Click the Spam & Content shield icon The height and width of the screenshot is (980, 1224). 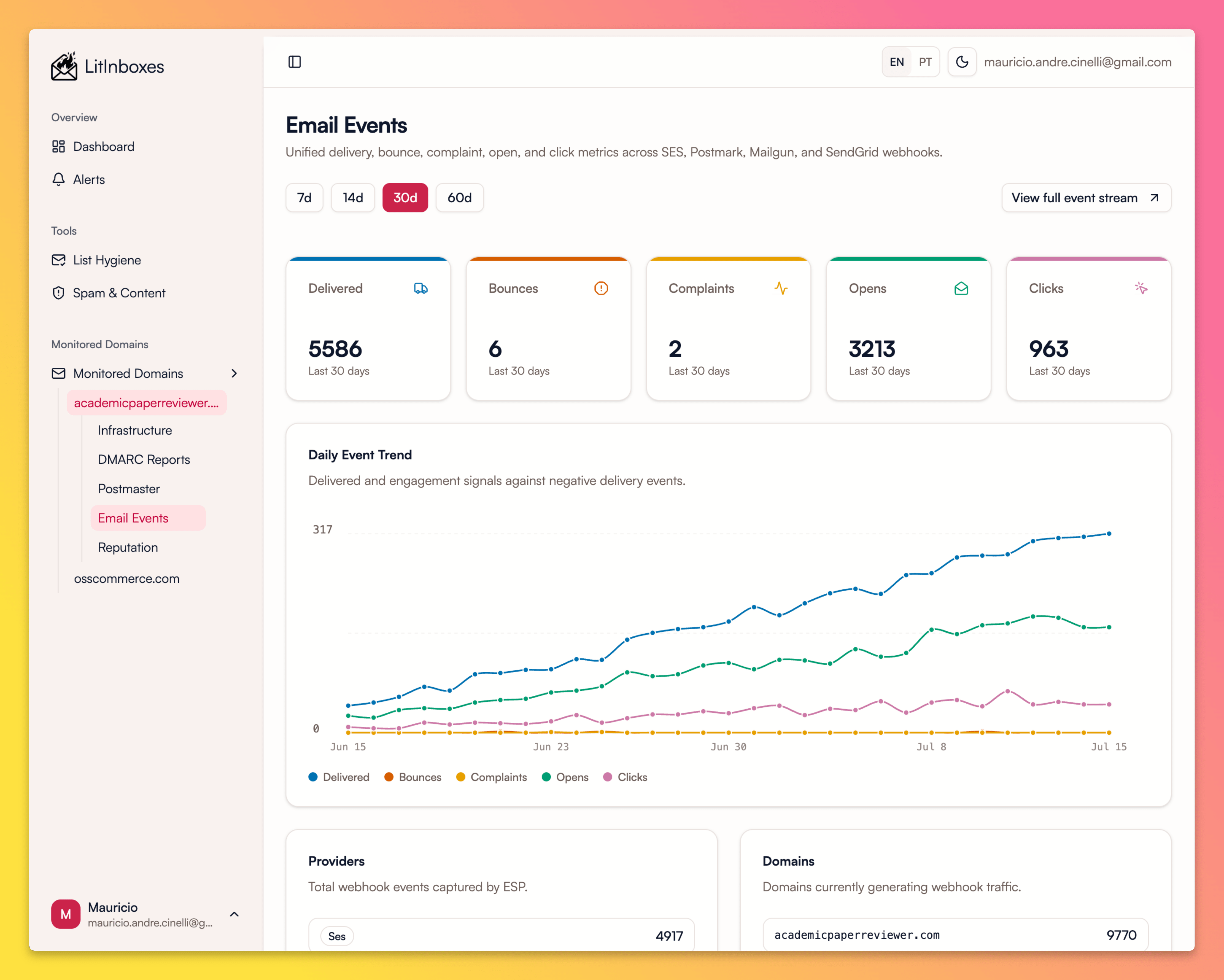coord(59,293)
